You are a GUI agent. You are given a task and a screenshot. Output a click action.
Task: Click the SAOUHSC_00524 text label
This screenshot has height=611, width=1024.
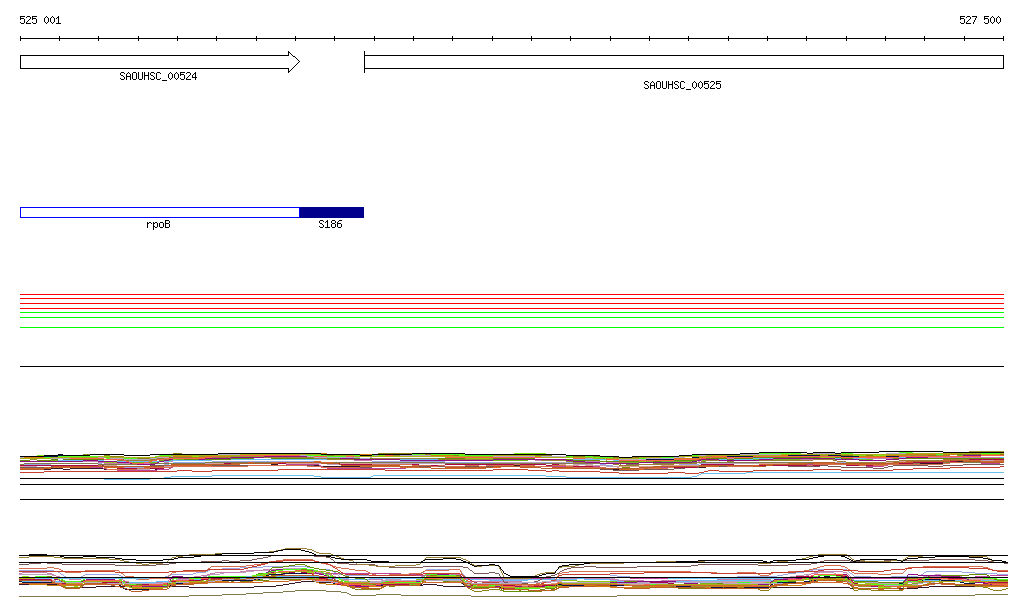[x=158, y=76]
